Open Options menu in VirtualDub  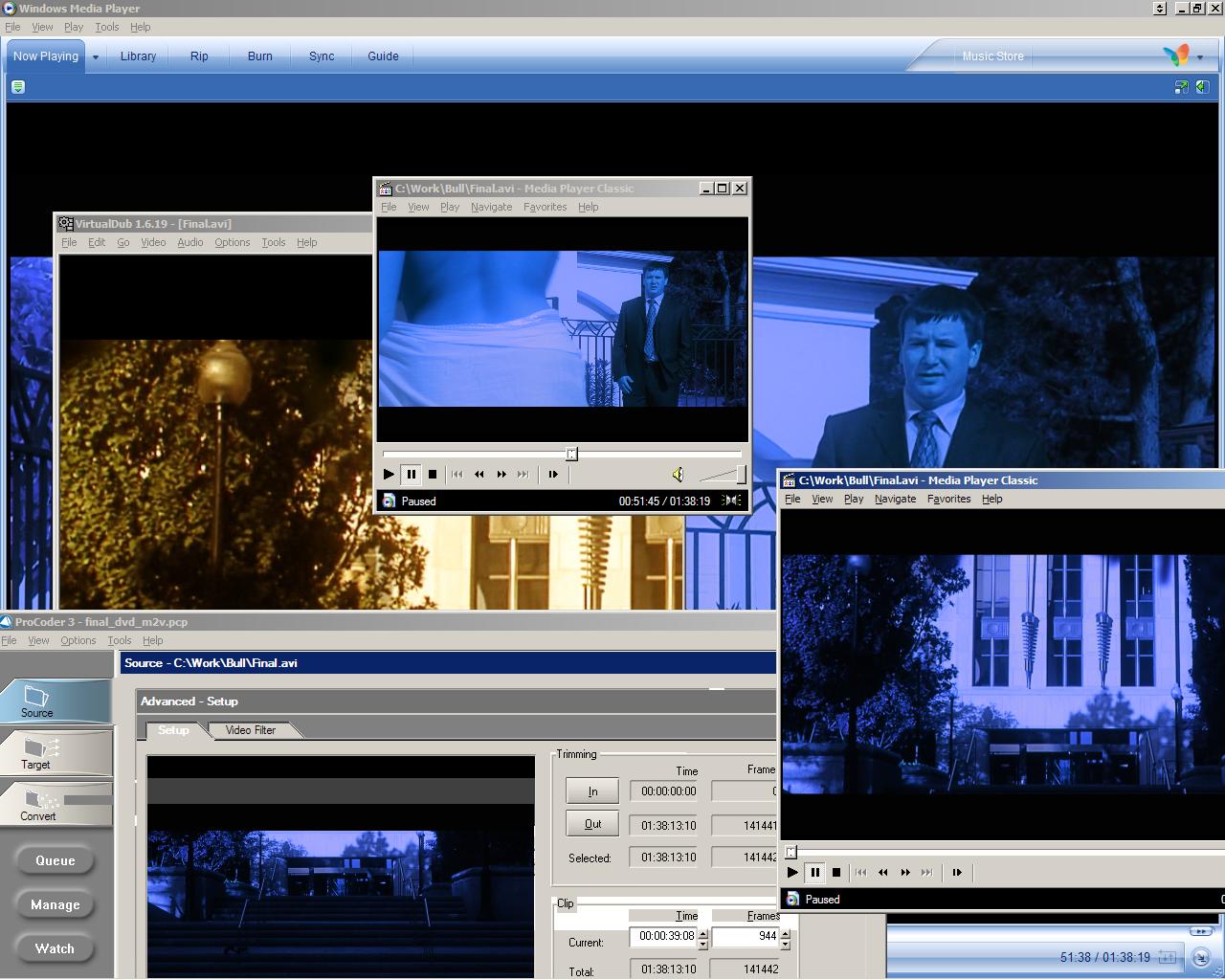[x=232, y=242]
